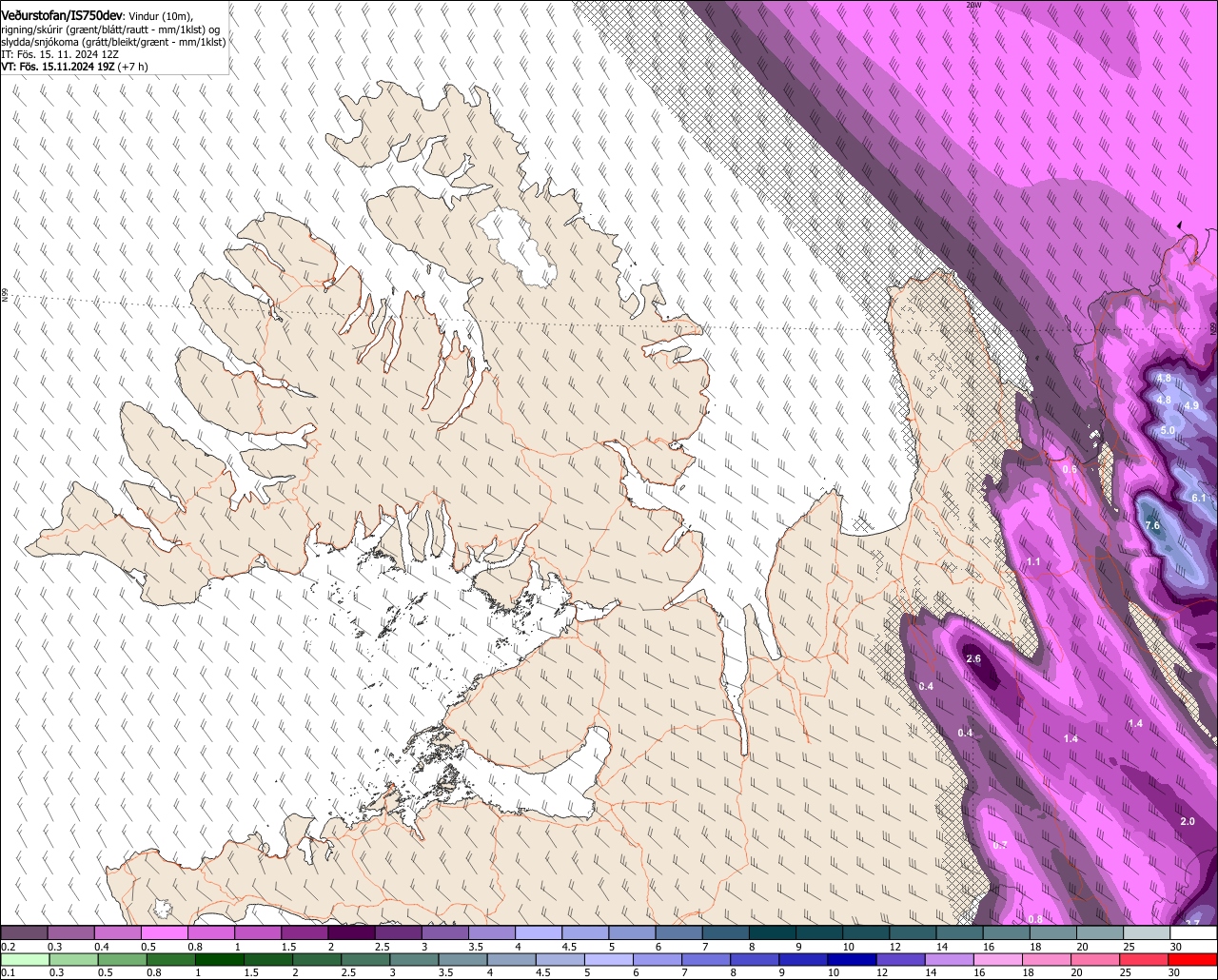Screen dimensions: 1218x980
Task: Click the 0.1 label on the rain scale
Action: [7, 972]
